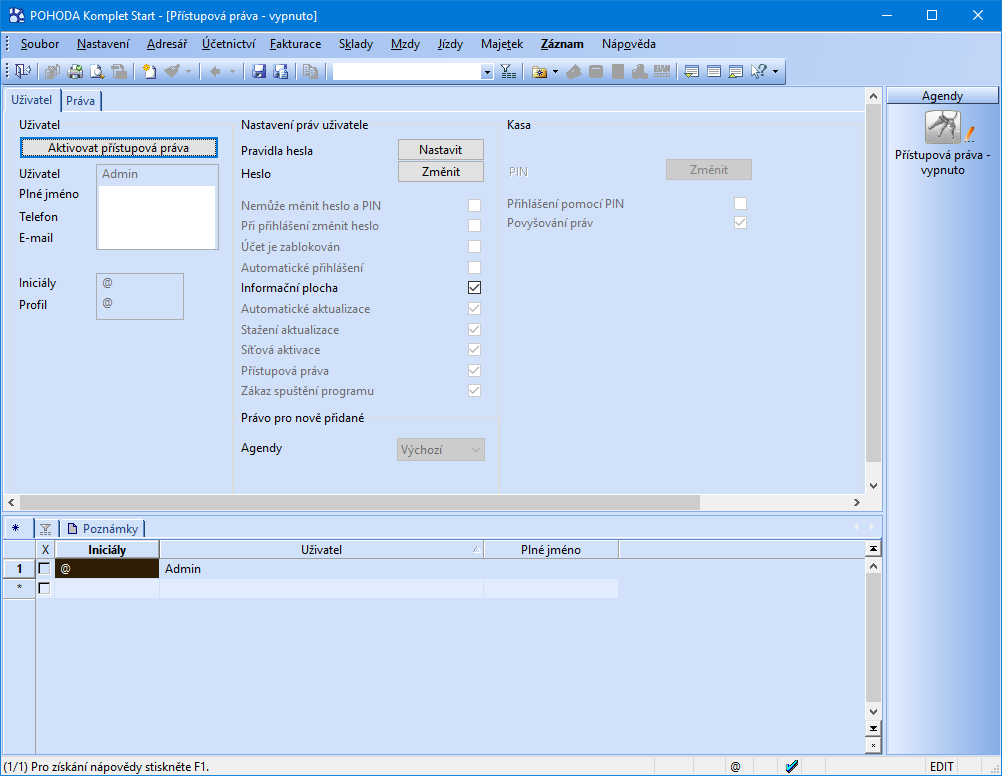
Task: Click the Uživatel field showing Admin
Action: point(157,174)
